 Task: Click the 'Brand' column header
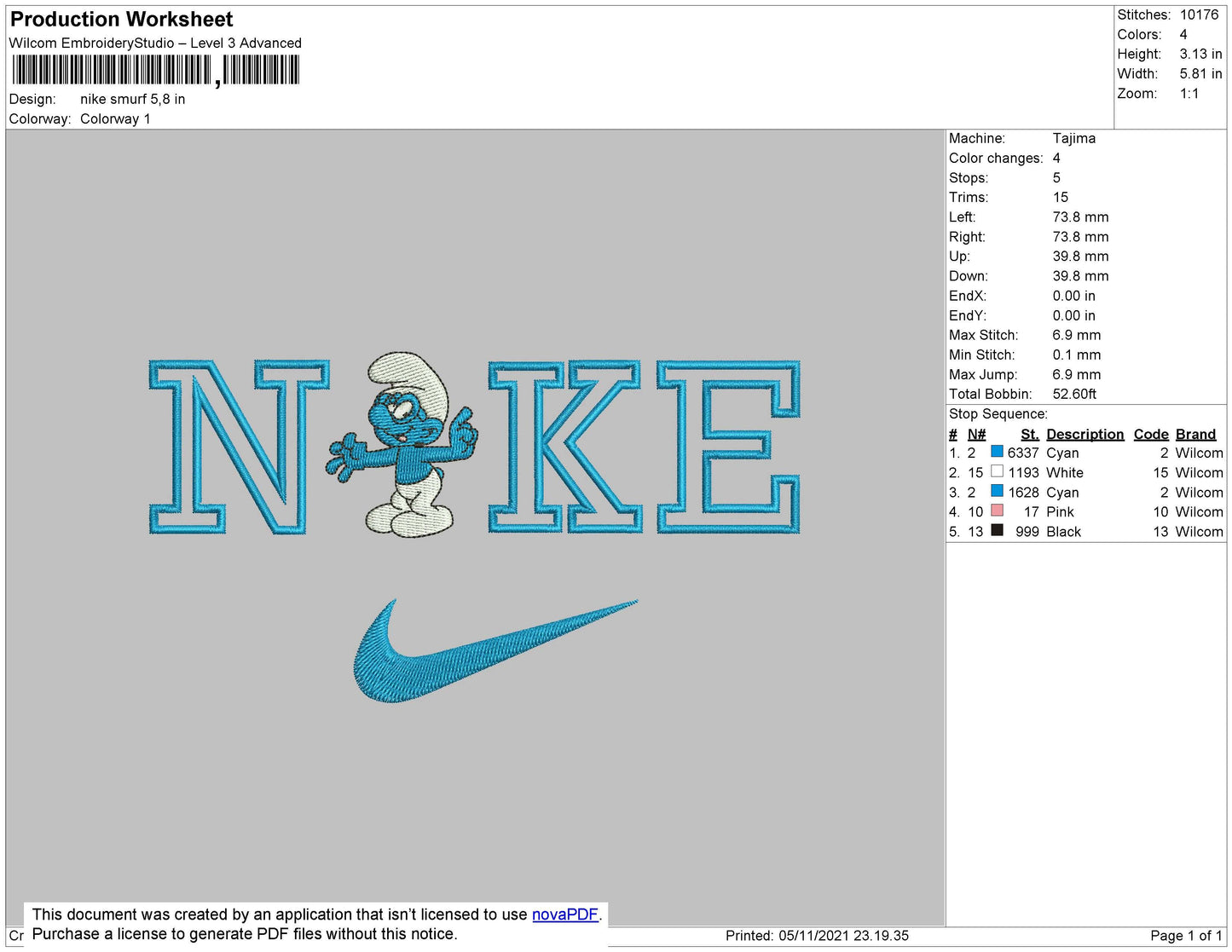pyautogui.click(x=1195, y=434)
